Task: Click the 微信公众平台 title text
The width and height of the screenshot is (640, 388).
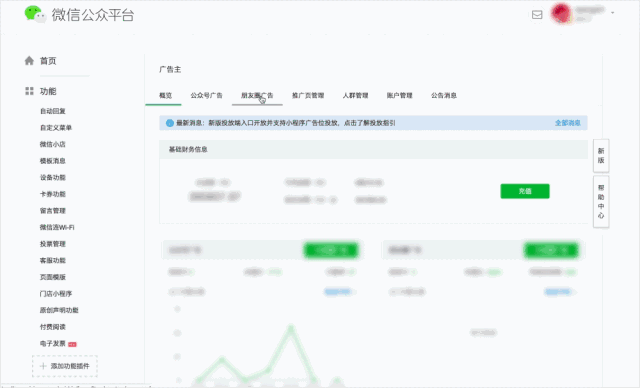Action: point(93,15)
